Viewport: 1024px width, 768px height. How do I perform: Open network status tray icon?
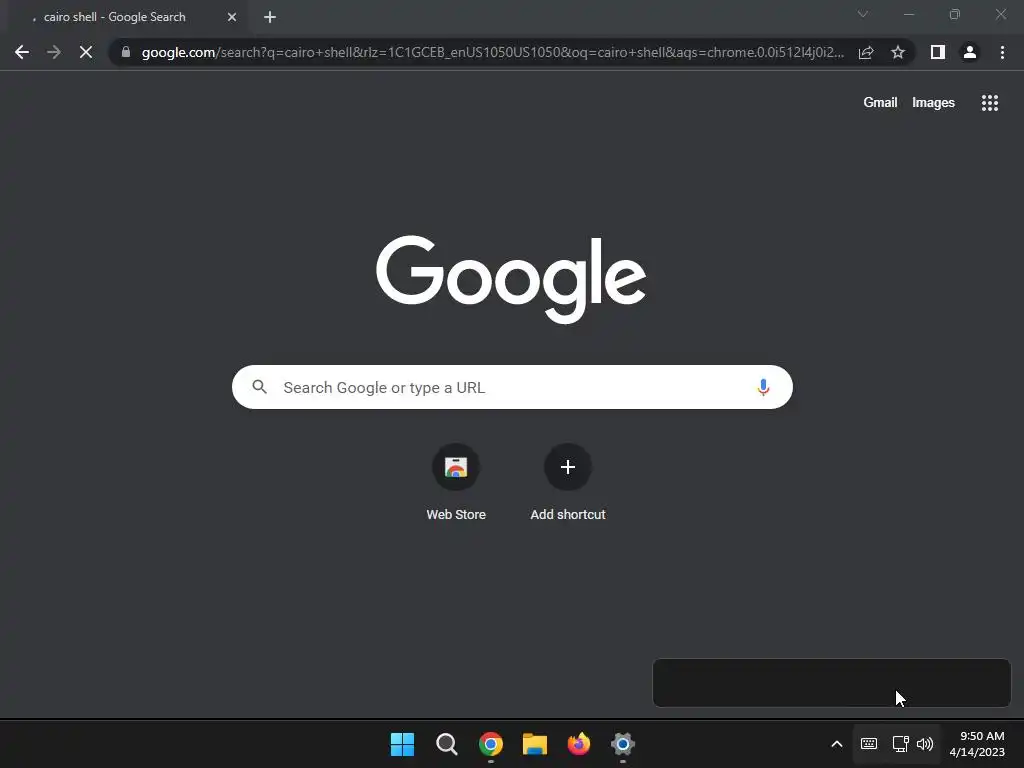point(901,744)
